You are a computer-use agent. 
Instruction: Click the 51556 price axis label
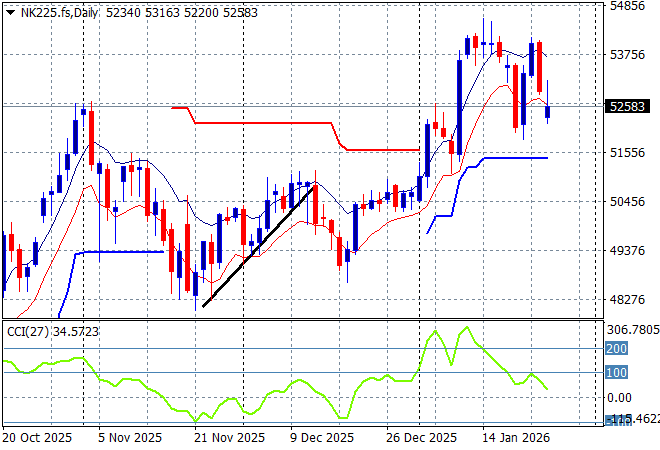pos(627,153)
